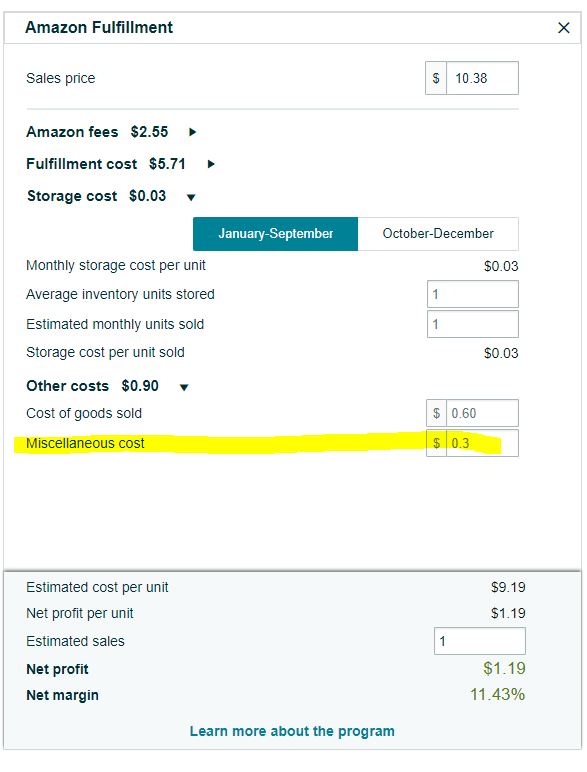Click the Miscellaneous cost input field
The width and height of the screenshot is (587, 772).
coord(482,443)
